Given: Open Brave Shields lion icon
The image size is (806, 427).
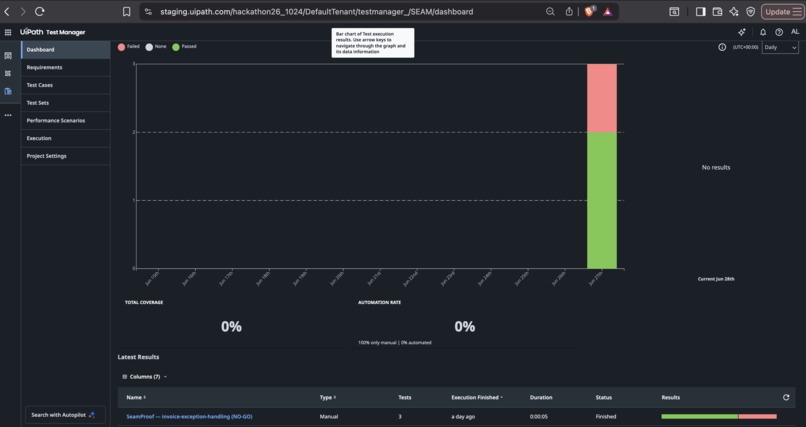Looking at the screenshot, I should pos(589,11).
